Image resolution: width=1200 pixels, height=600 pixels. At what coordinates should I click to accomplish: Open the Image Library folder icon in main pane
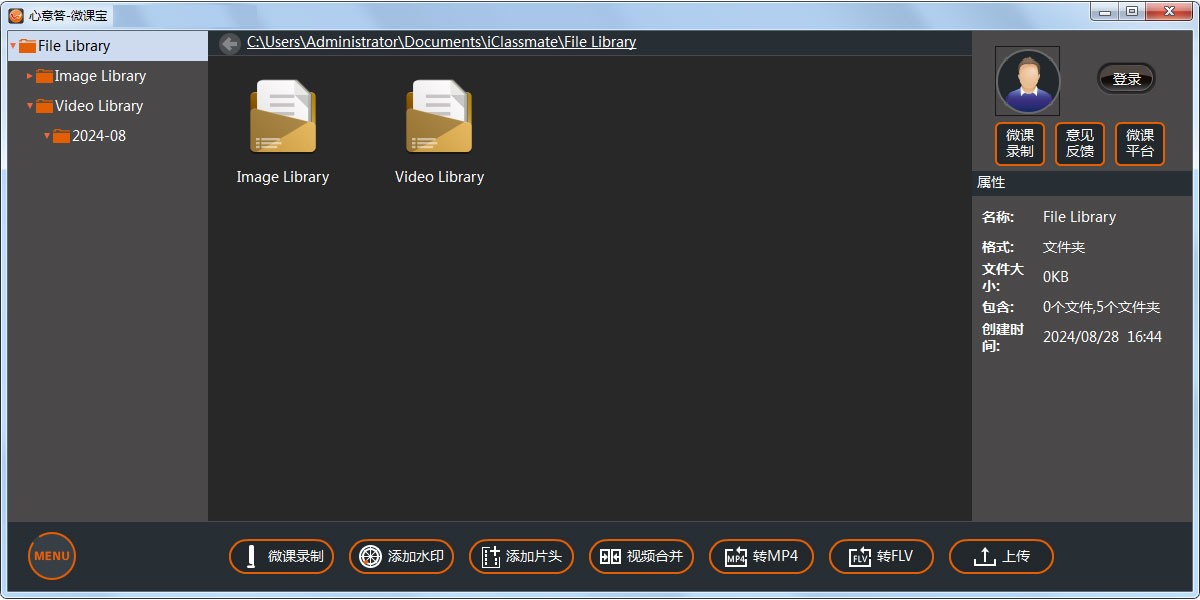tap(283, 117)
